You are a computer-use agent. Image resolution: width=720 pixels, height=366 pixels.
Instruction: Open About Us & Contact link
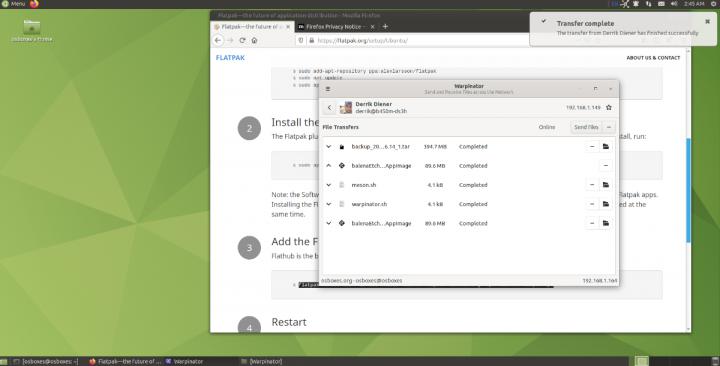pos(653,58)
